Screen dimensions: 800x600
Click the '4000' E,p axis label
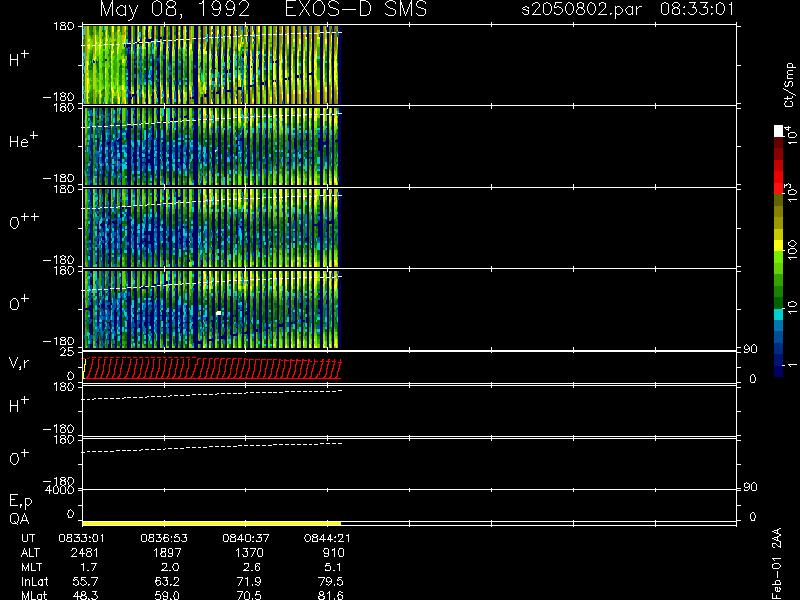coord(60,490)
